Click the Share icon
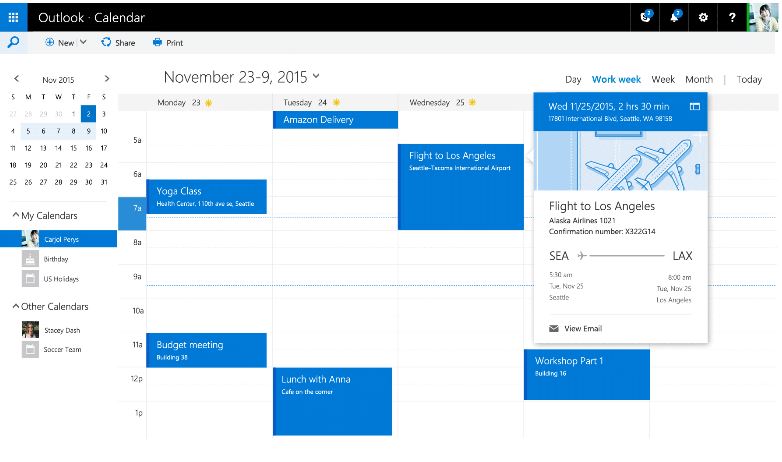 pyautogui.click(x=106, y=42)
